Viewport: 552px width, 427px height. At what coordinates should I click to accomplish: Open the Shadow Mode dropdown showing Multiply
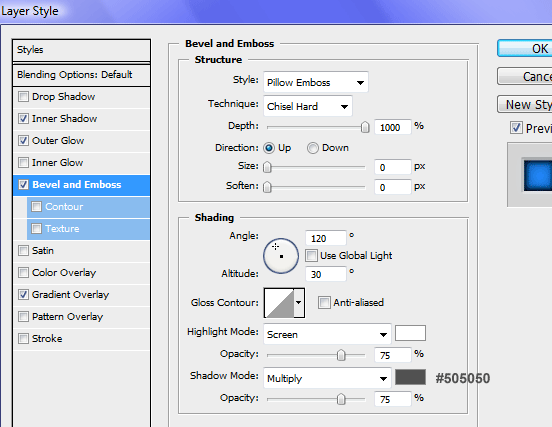click(x=327, y=378)
